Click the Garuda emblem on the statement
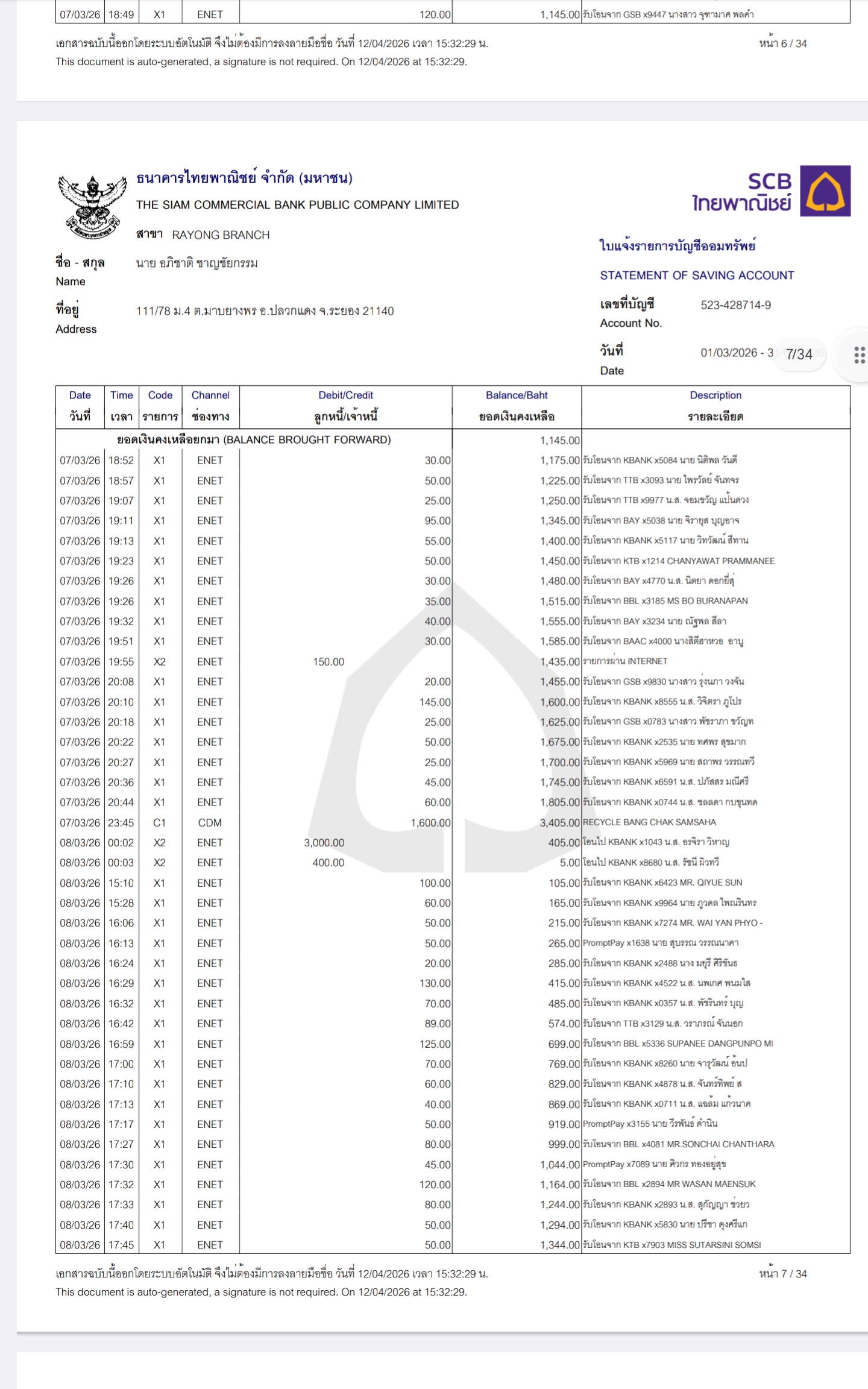The image size is (868, 1389). click(x=92, y=207)
